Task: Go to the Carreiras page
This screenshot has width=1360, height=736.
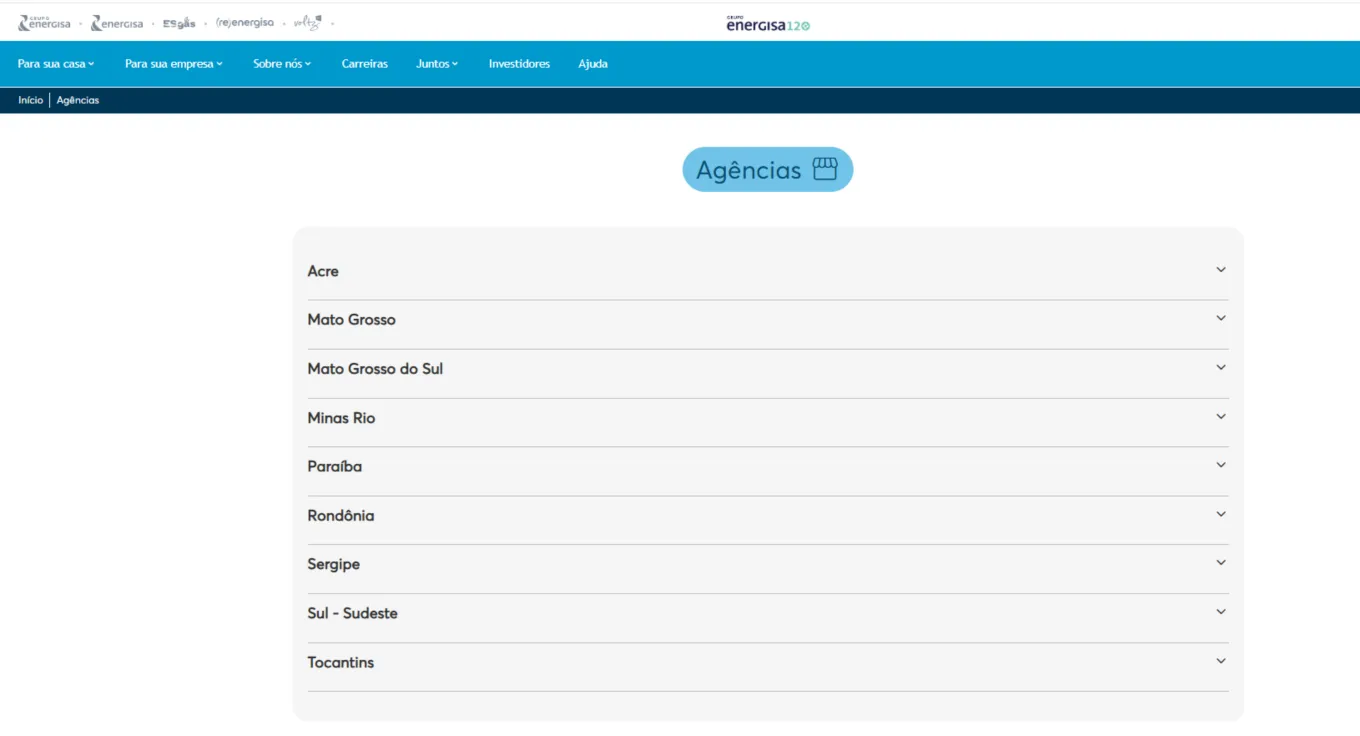Action: pos(364,64)
